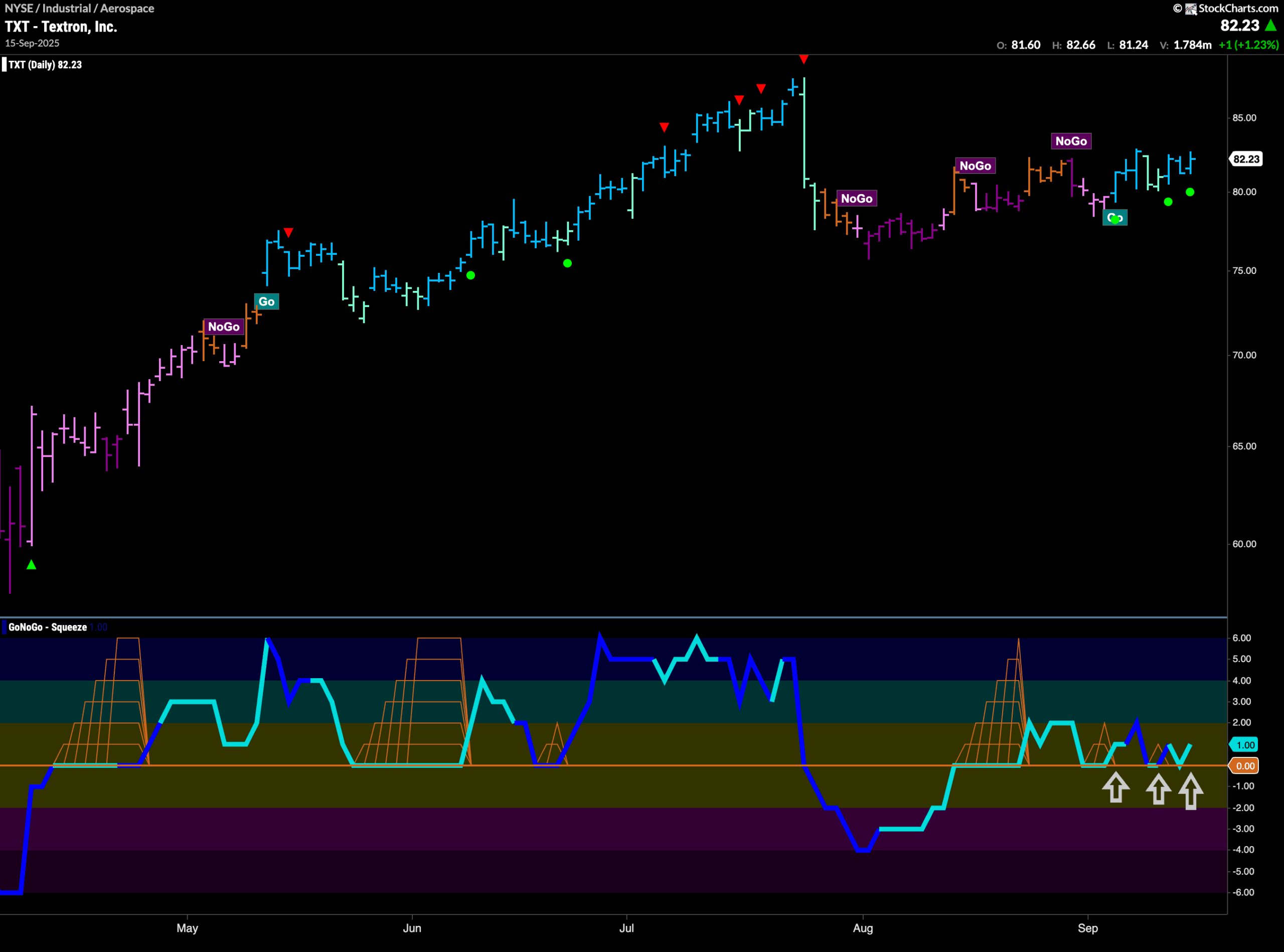Click the 85.00 price axis label

click(x=1244, y=117)
